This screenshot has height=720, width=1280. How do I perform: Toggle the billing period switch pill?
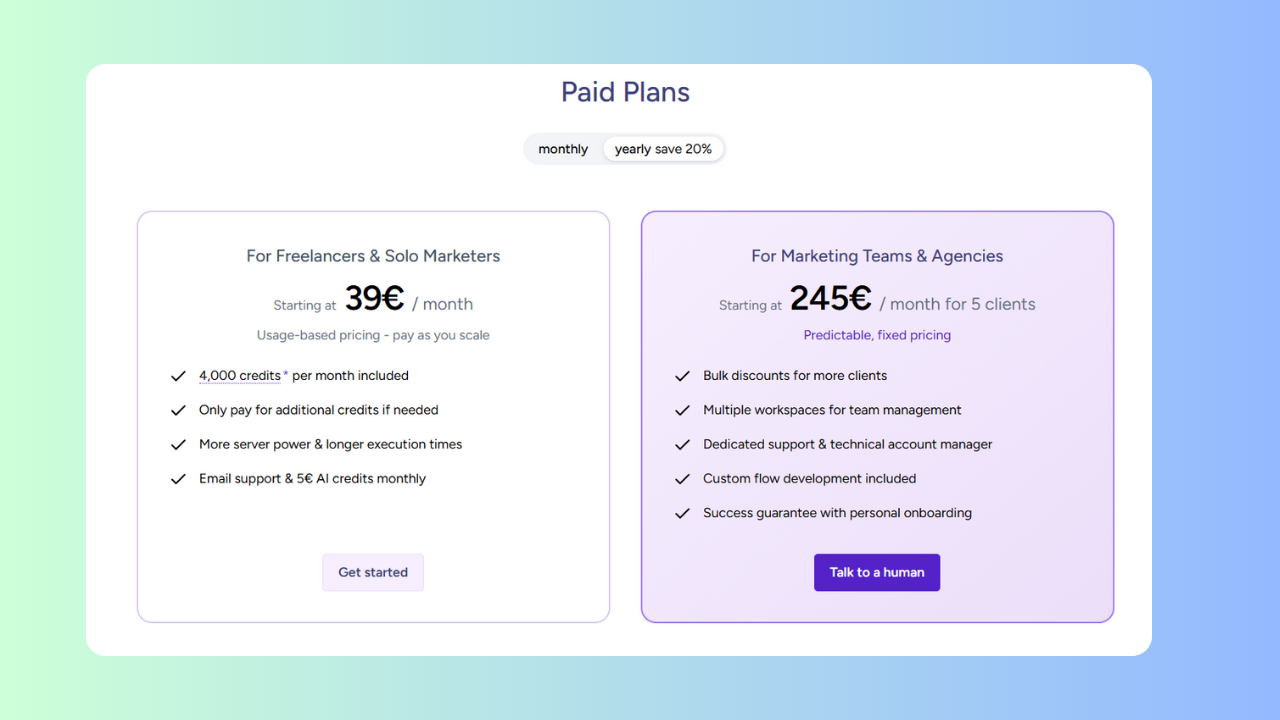click(625, 148)
